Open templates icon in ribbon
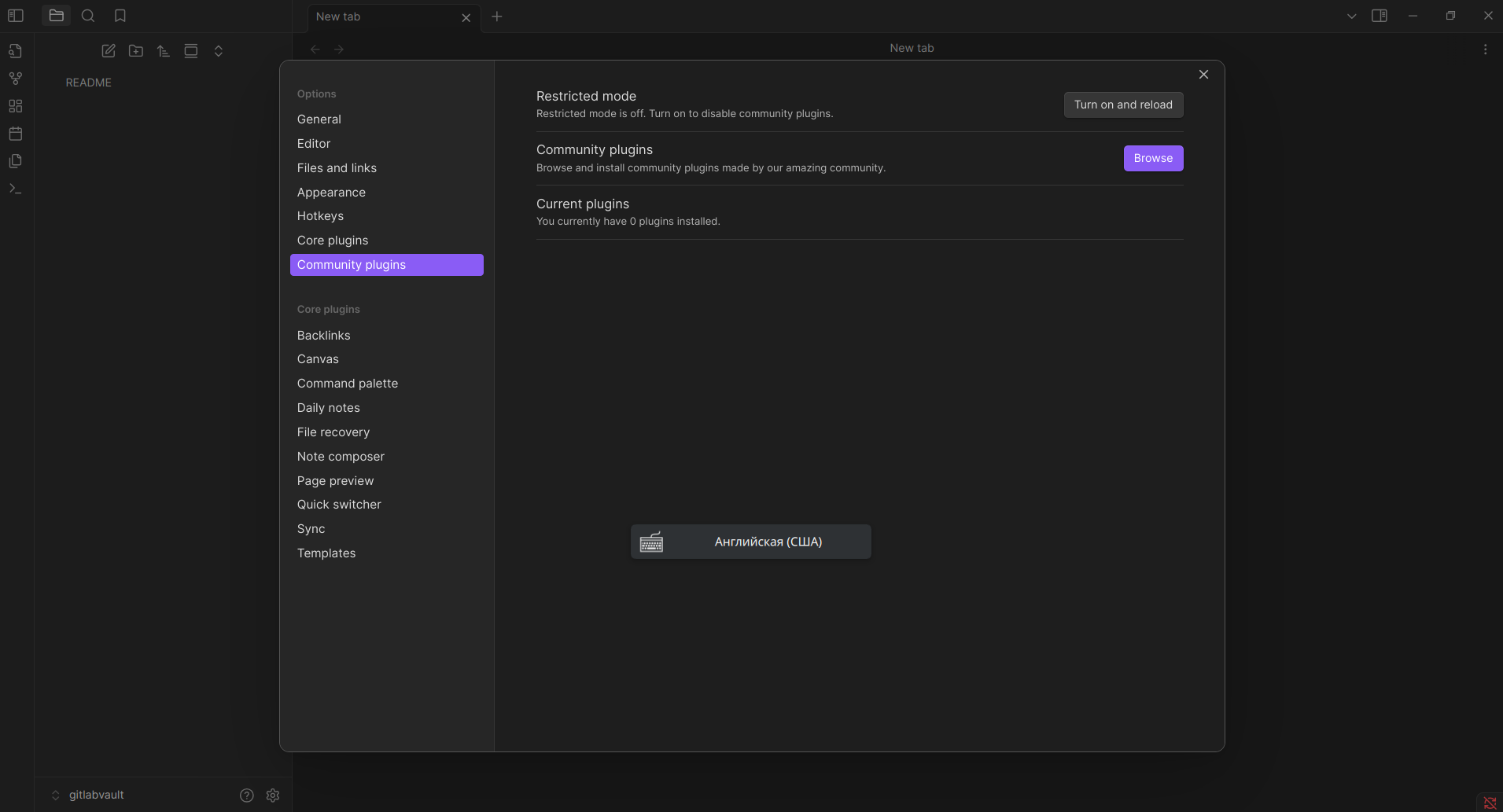Screen dimensions: 1503x812 [x=16, y=161]
